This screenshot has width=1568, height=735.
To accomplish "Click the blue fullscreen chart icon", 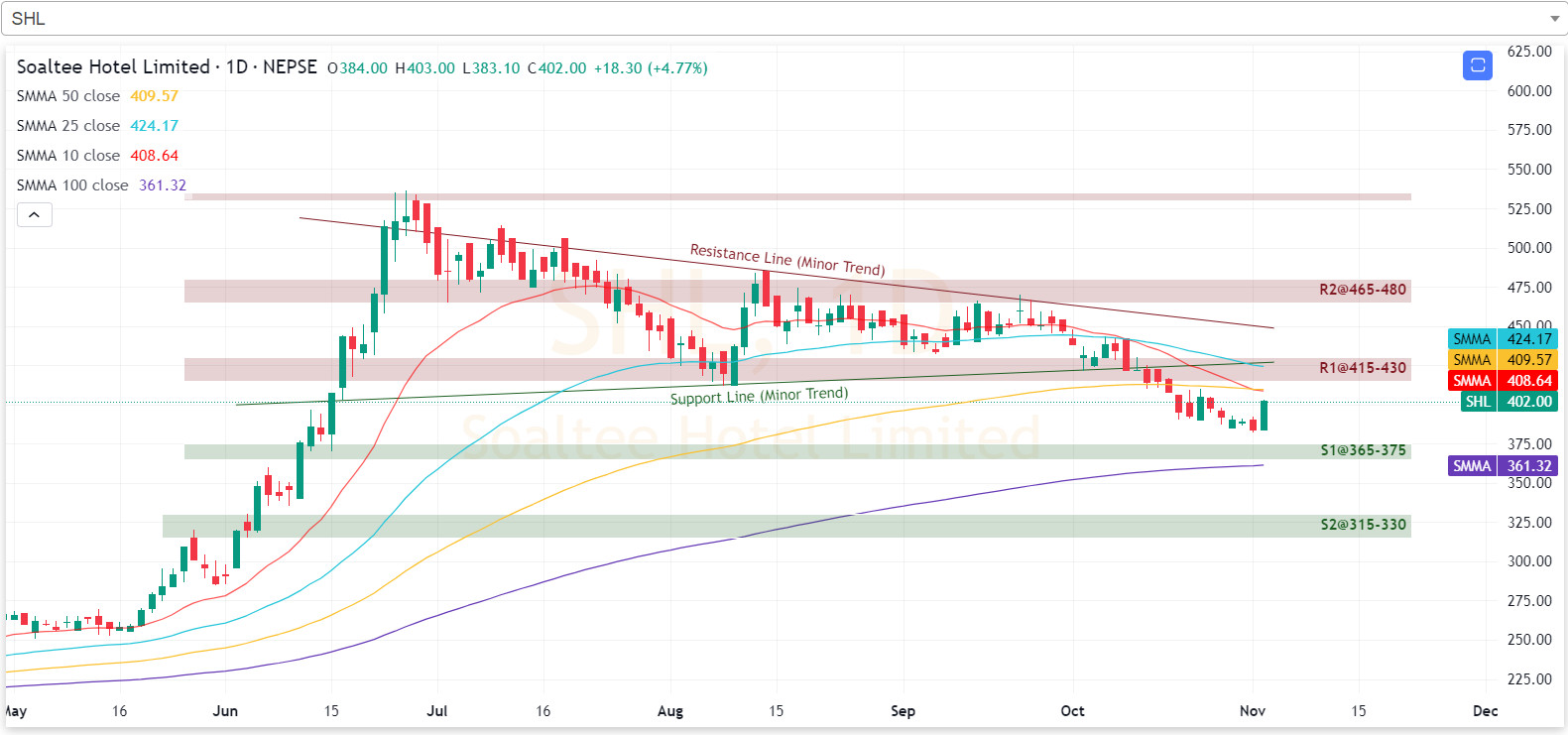I will [1477, 65].
